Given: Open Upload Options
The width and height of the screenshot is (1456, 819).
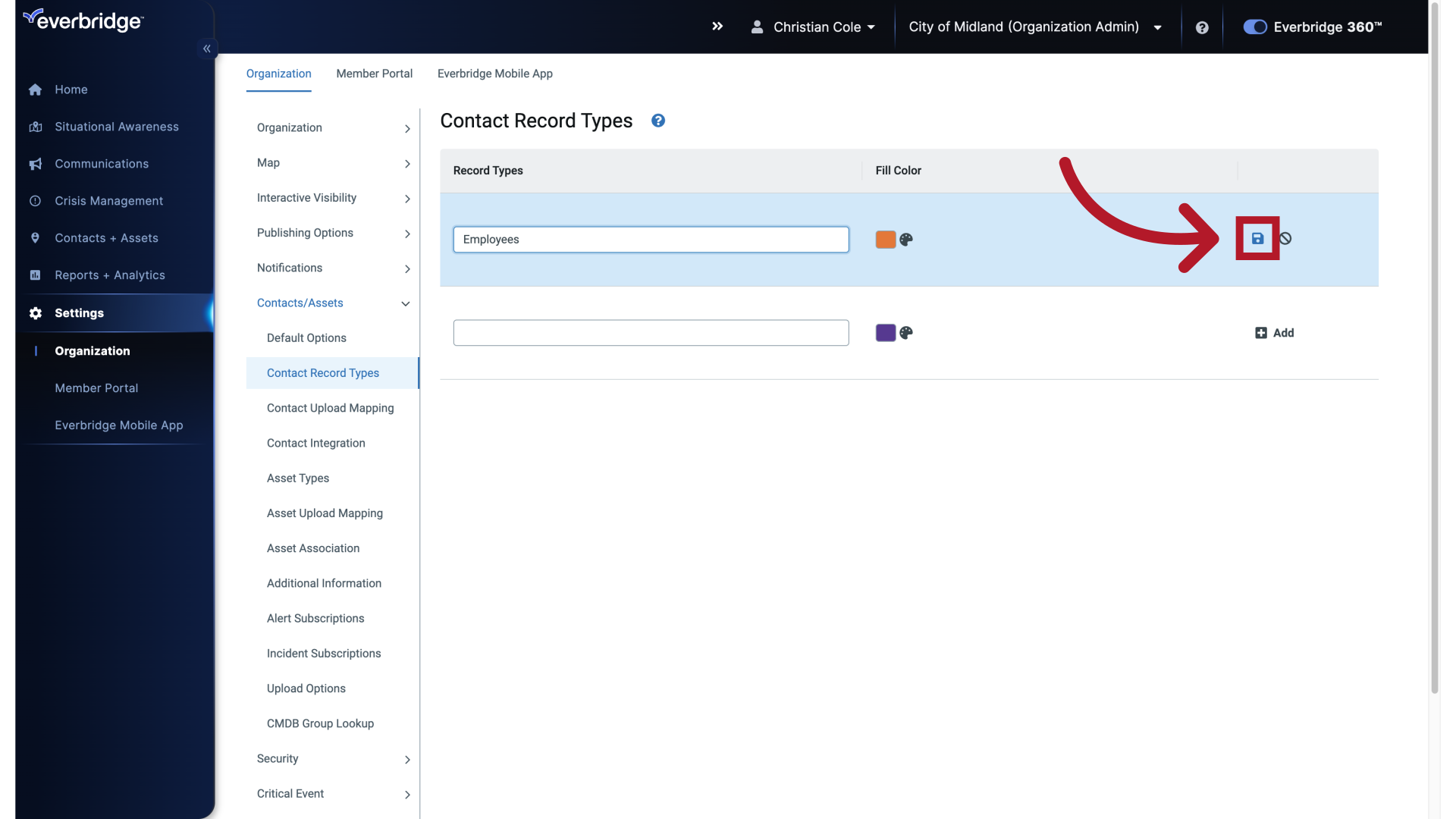Looking at the screenshot, I should coord(306,689).
